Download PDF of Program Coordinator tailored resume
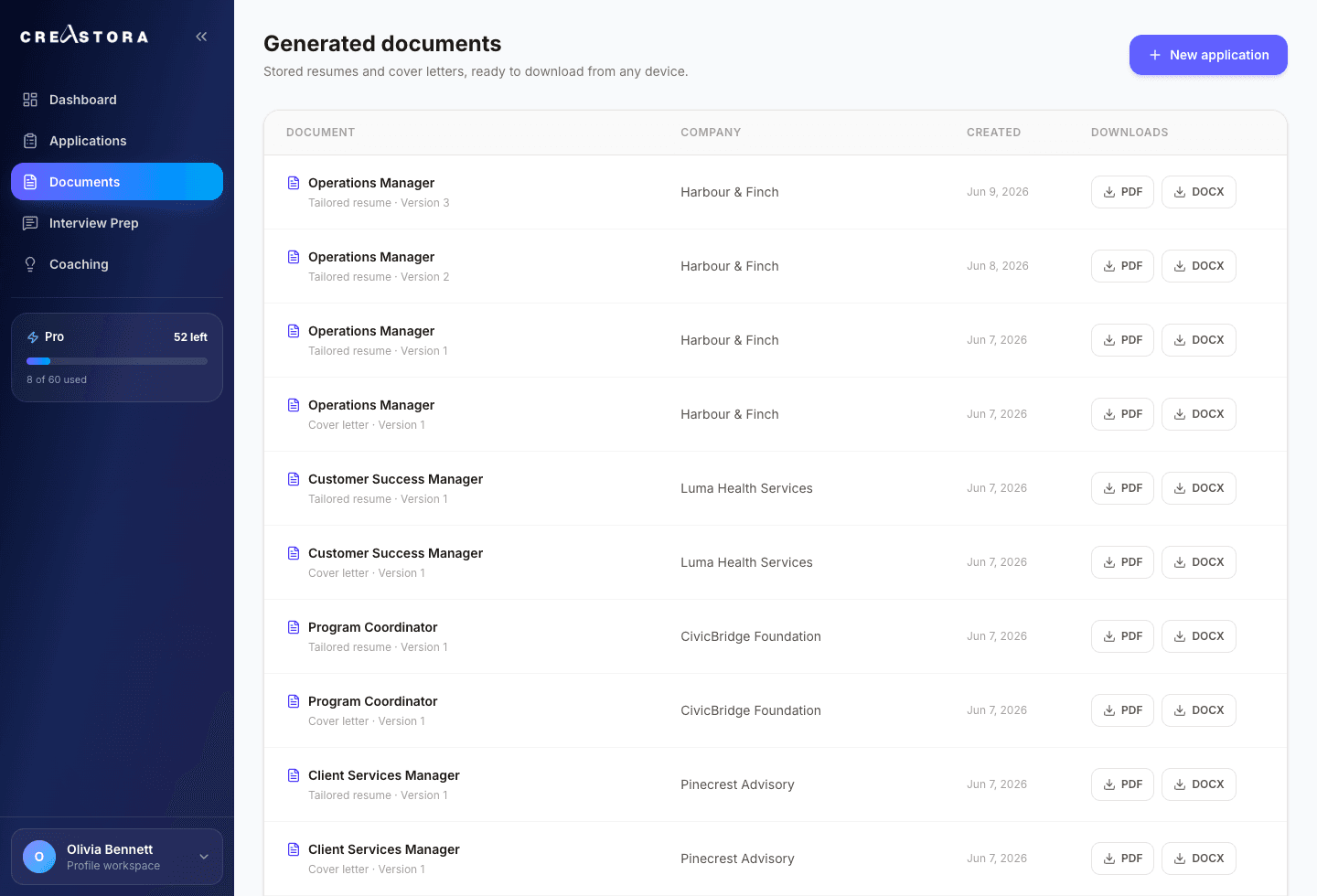1317x896 pixels. 1122,636
